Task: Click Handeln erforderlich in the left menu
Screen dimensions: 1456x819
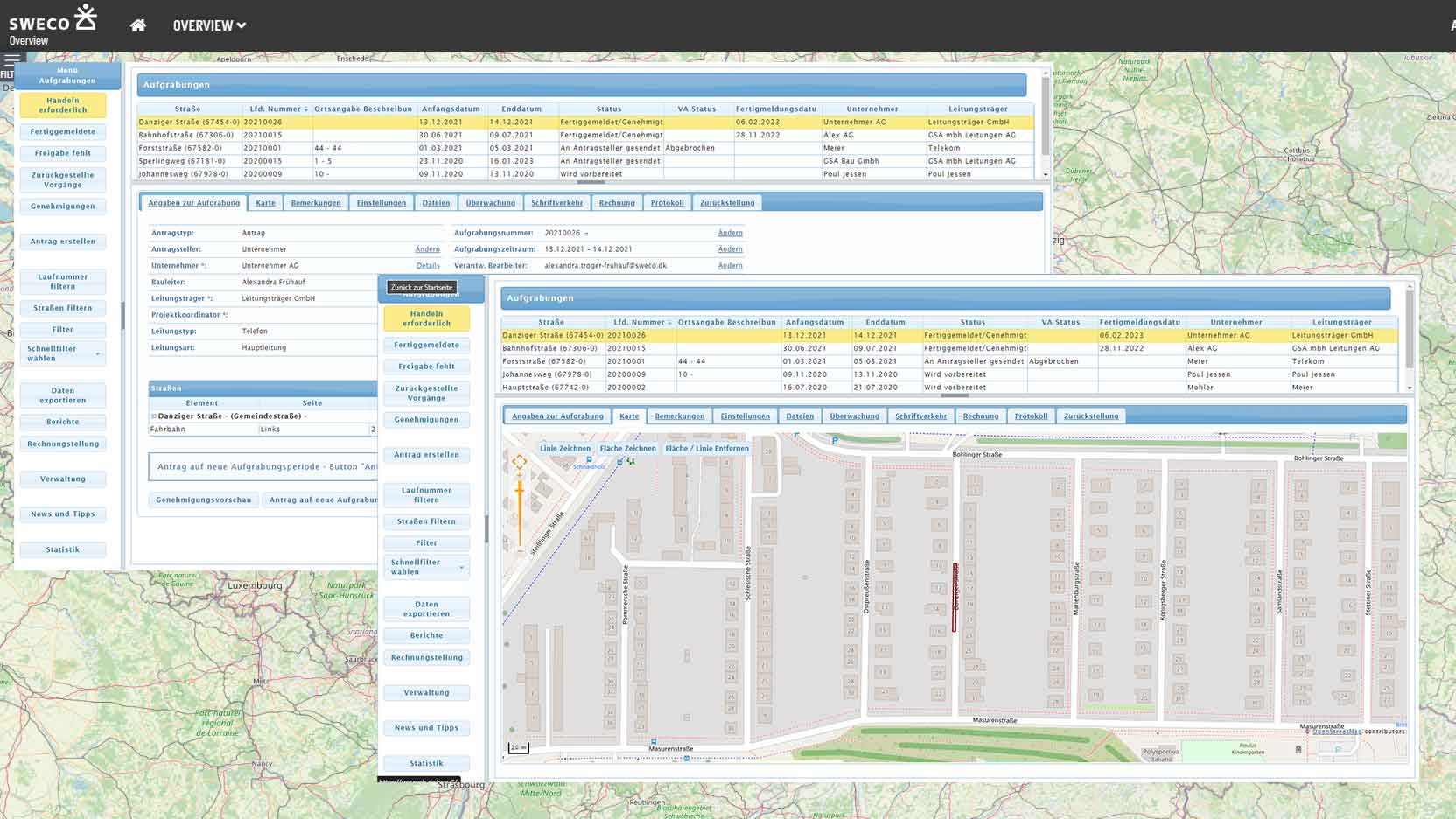Action: coord(63,105)
